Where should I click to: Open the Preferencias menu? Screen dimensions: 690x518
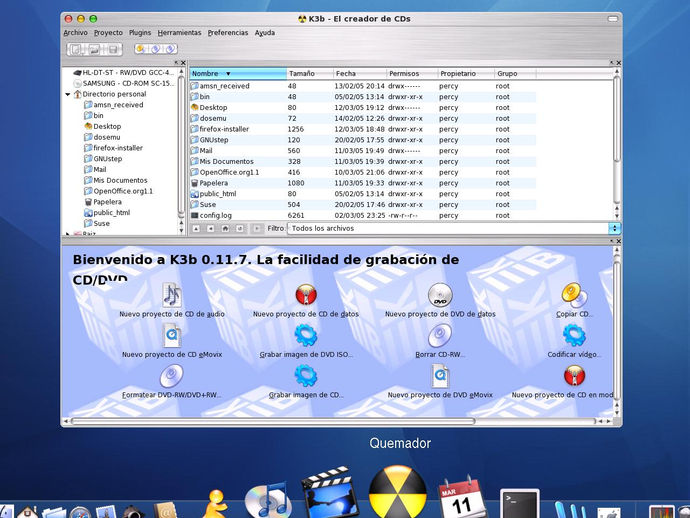pyautogui.click(x=228, y=33)
